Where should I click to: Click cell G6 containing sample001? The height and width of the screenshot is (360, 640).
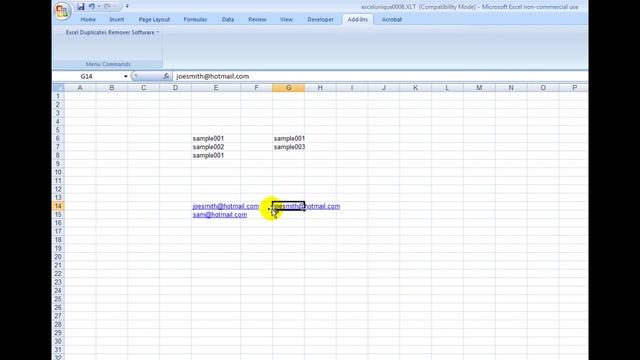point(289,138)
